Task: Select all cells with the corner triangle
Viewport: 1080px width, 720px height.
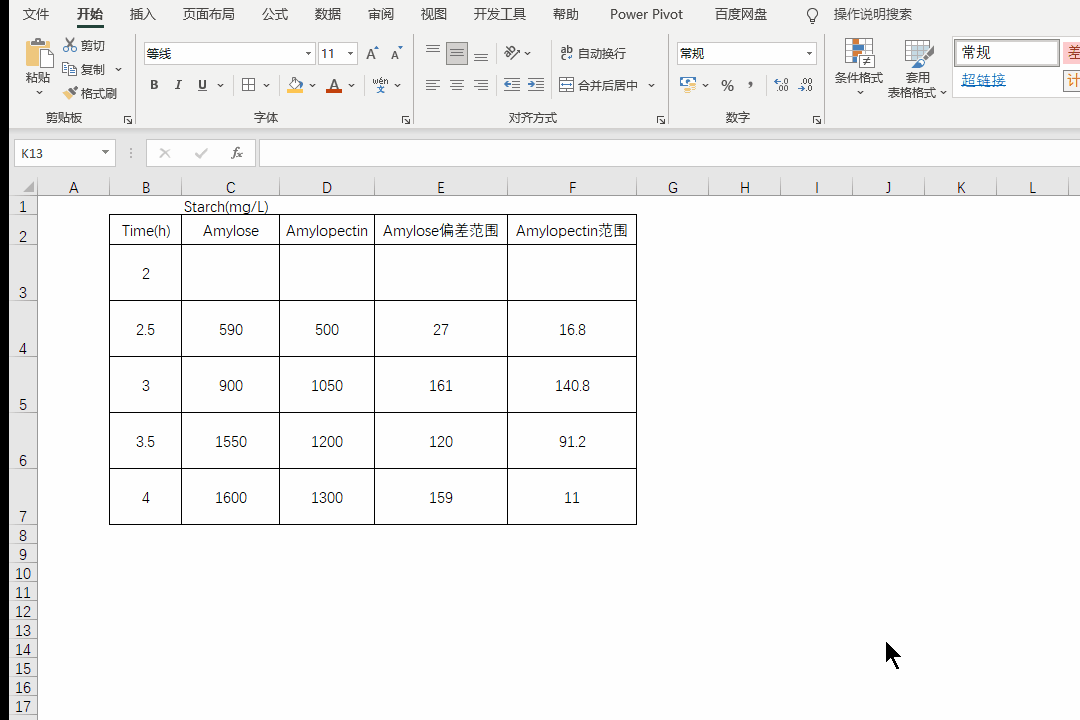Action: point(28,187)
